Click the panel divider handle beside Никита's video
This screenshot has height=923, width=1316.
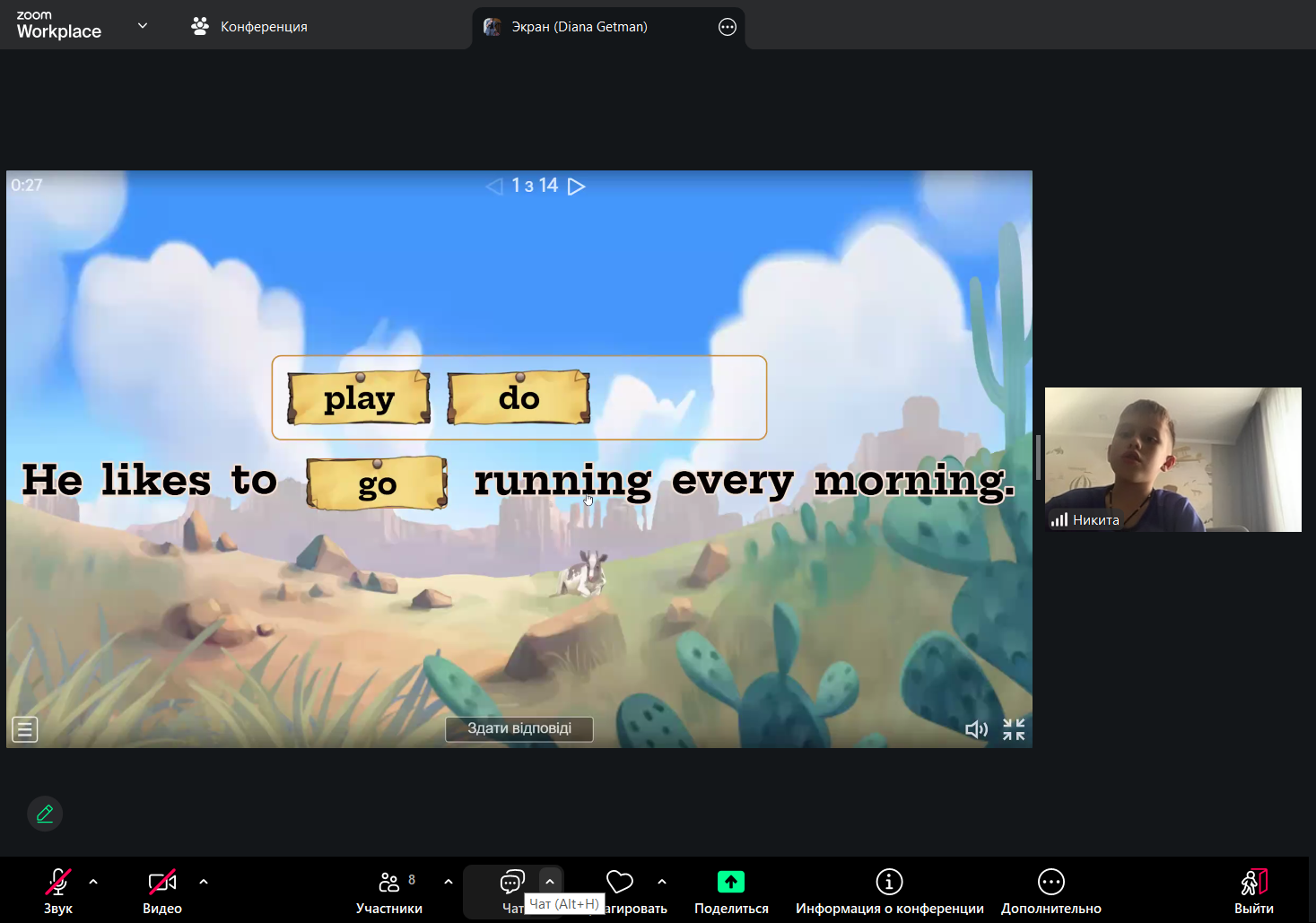click(x=1038, y=457)
